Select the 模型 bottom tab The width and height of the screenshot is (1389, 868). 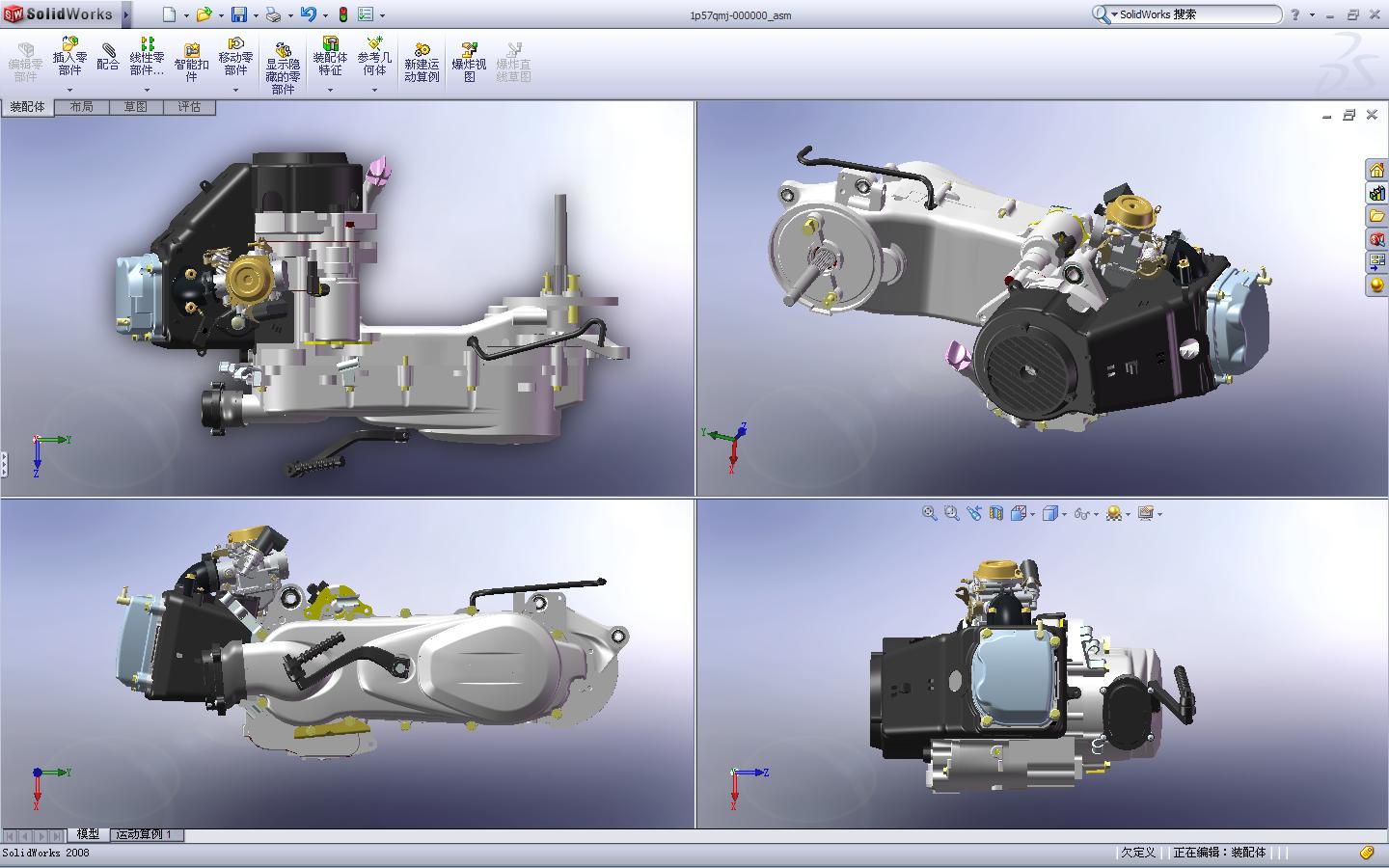(x=88, y=834)
